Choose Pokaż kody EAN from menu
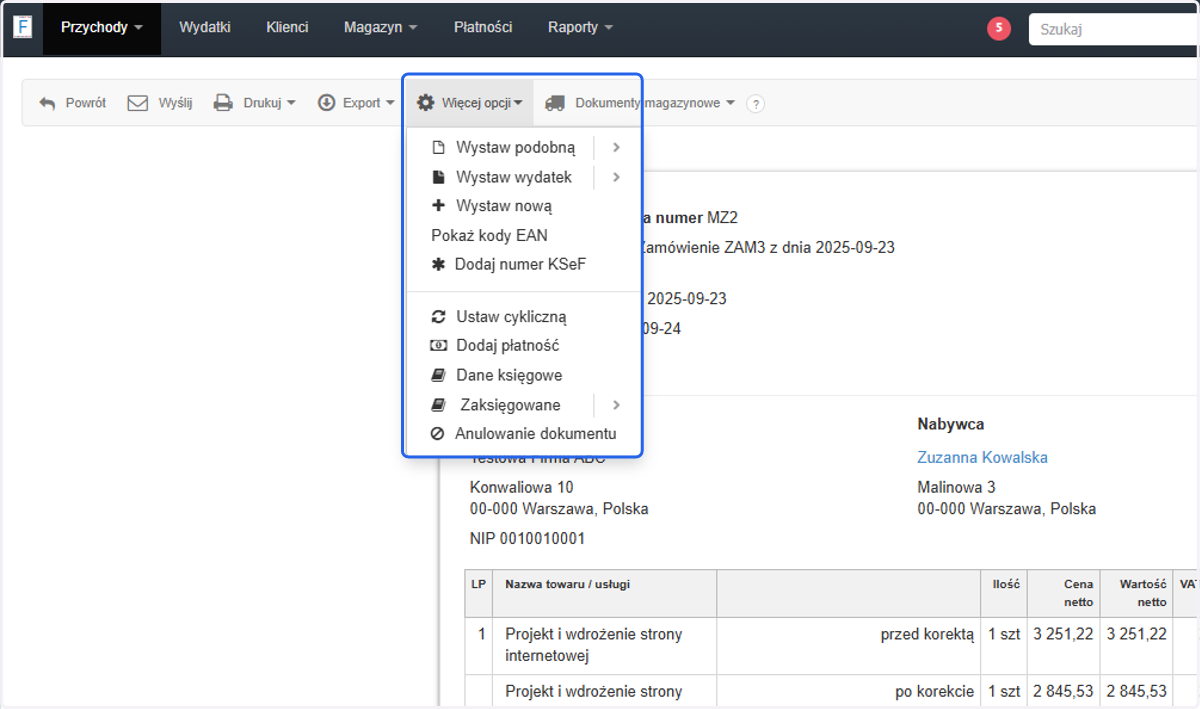Image resolution: width=1200 pixels, height=709 pixels. [x=489, y=236]
